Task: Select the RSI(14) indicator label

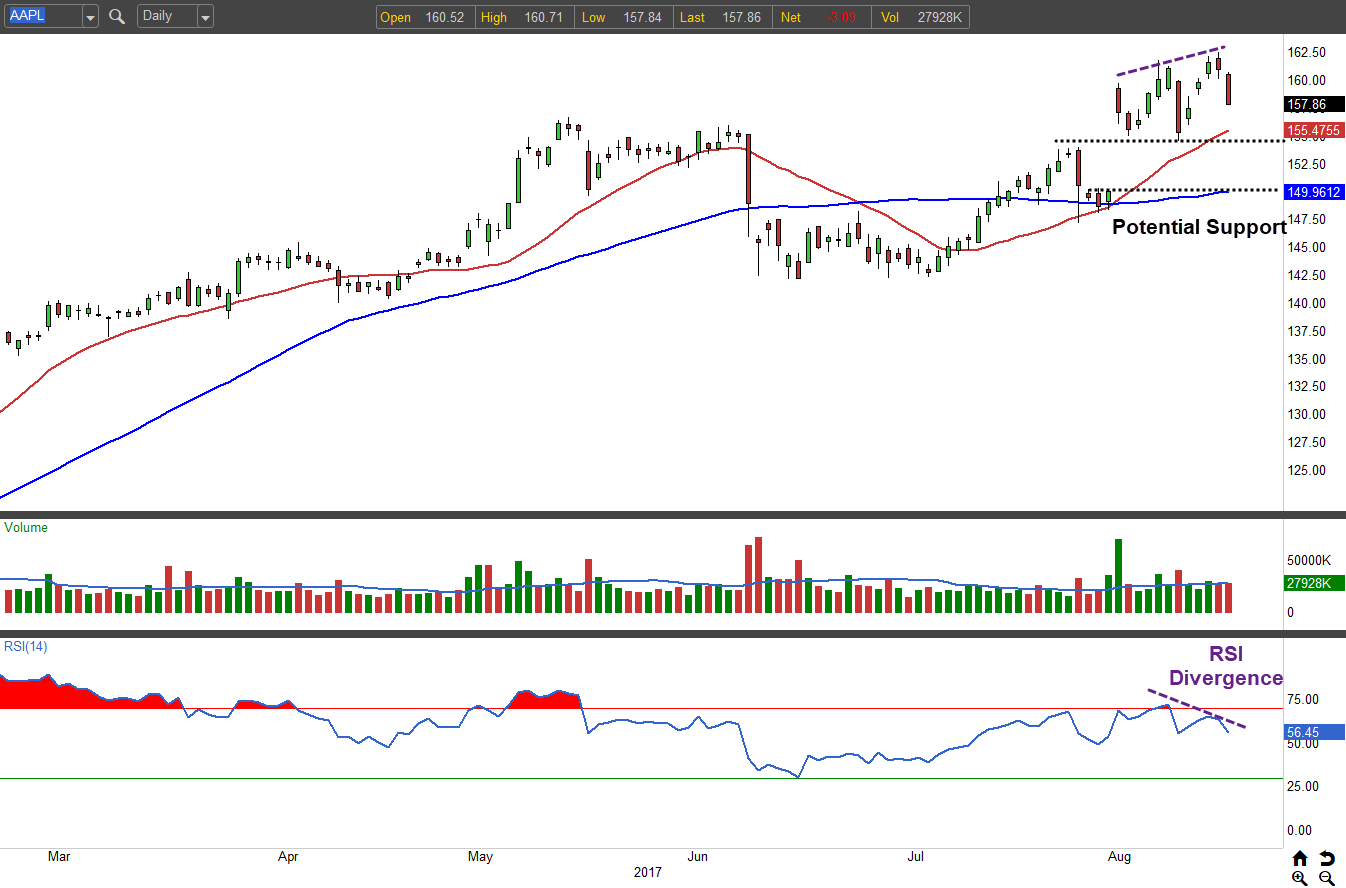Action: 25,647
